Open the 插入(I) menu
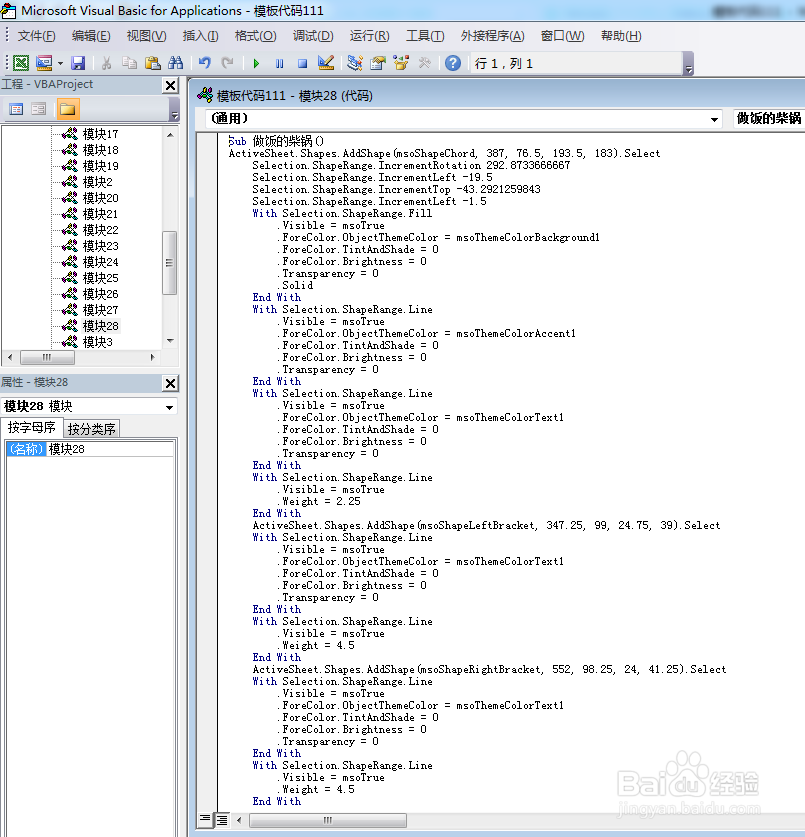805x837 pixels. click(x=200, y=36)
